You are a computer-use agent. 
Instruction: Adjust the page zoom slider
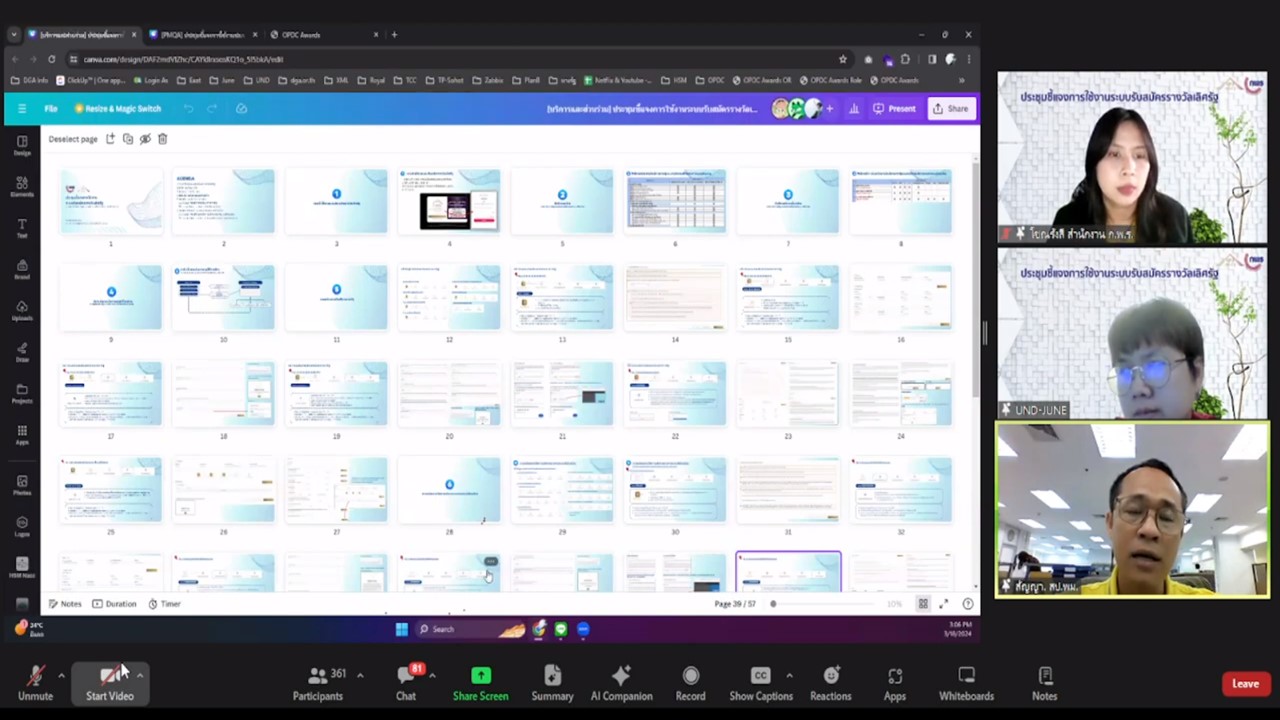coord(773,604)
